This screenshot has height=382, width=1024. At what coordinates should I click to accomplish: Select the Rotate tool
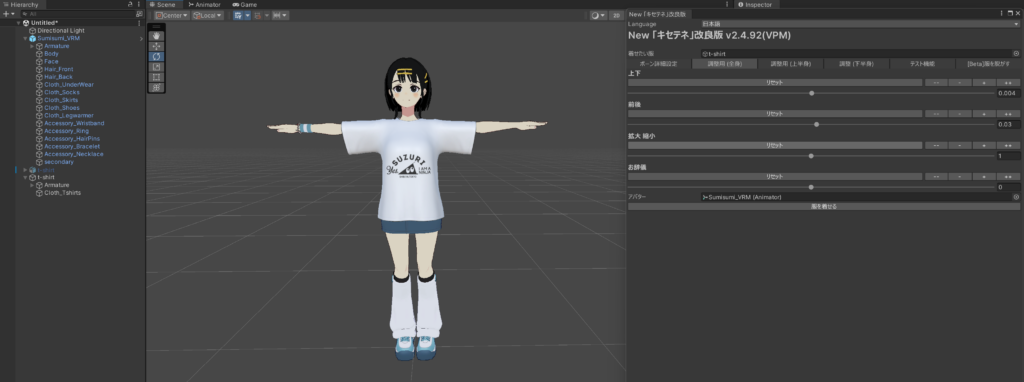pos(157,56)
